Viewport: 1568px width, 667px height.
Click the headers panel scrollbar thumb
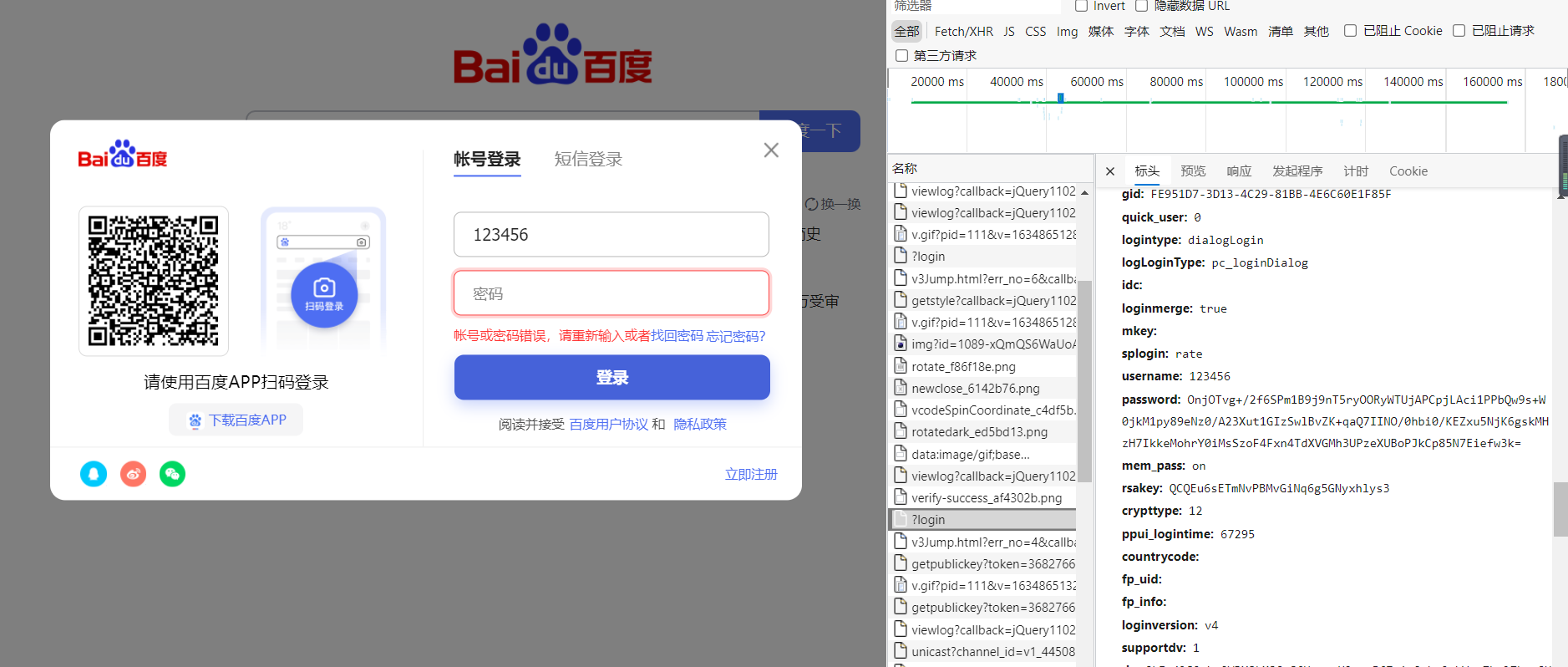point(1560,509)
